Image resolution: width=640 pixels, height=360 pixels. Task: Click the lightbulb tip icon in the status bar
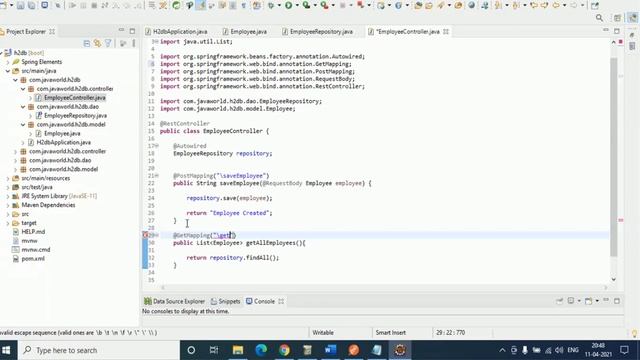pyautogui.click(x=634, y=333)
